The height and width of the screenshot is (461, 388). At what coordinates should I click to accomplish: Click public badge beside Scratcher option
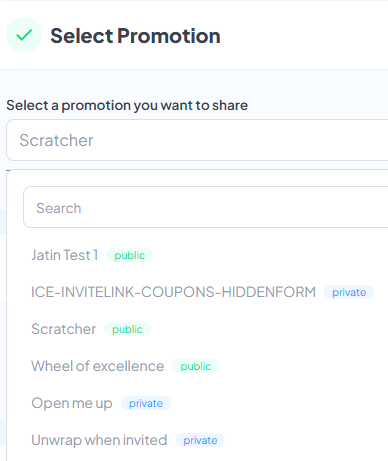point(127,329)
